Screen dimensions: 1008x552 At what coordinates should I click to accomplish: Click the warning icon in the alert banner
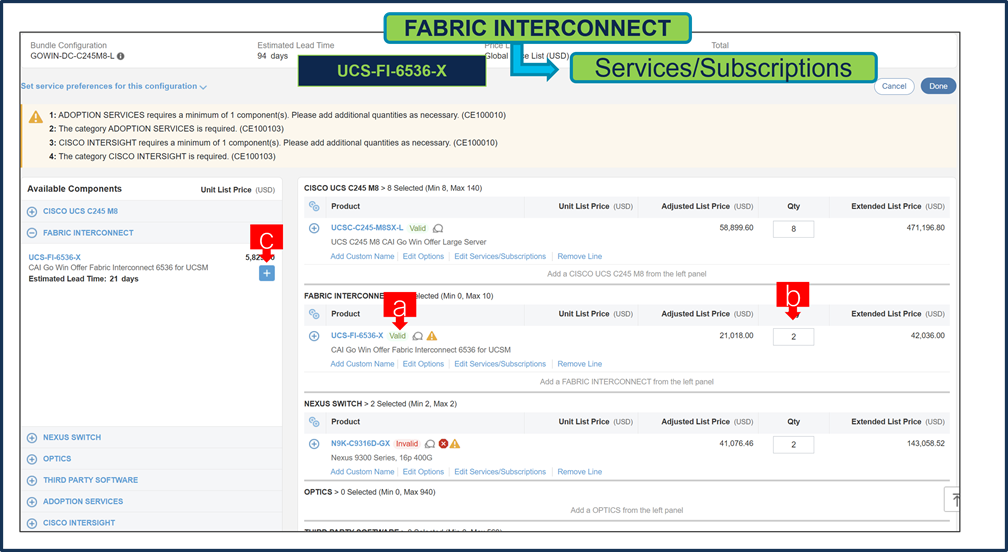point(36,117)
